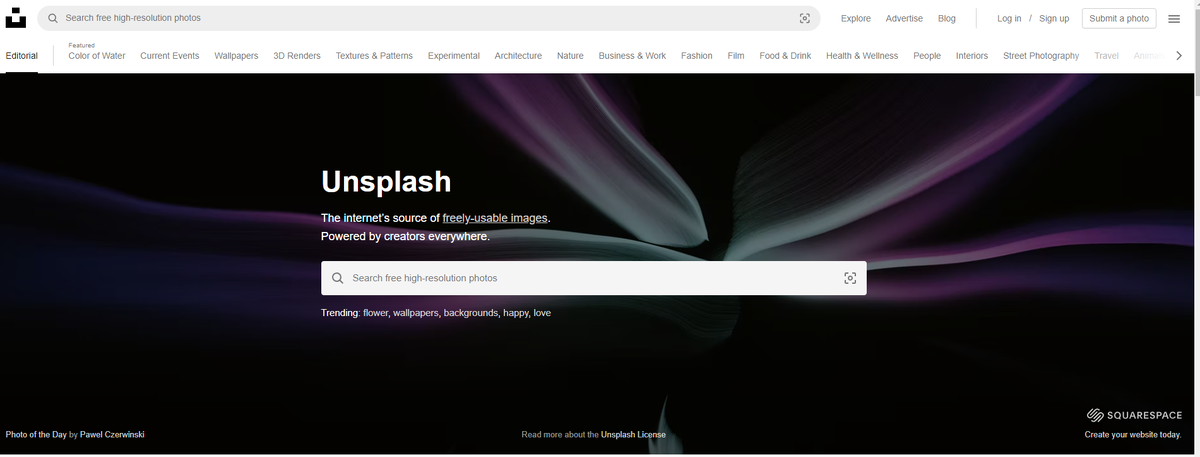Open the Unsplash License link
The width and height of the screenshot is (1200, 457).
[x=633, y=435]
